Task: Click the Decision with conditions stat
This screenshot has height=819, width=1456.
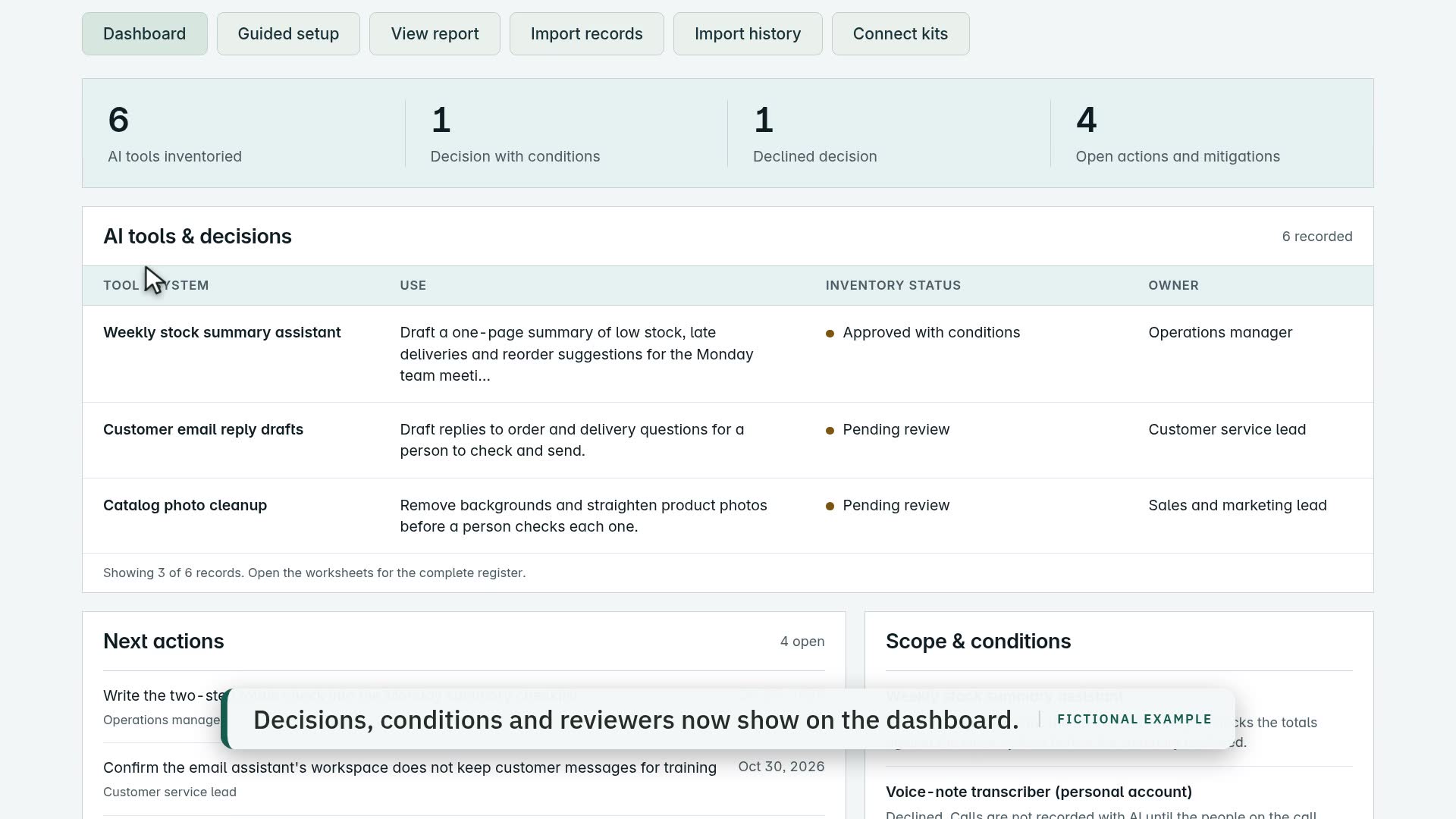Action: click(x=566, y=133)
